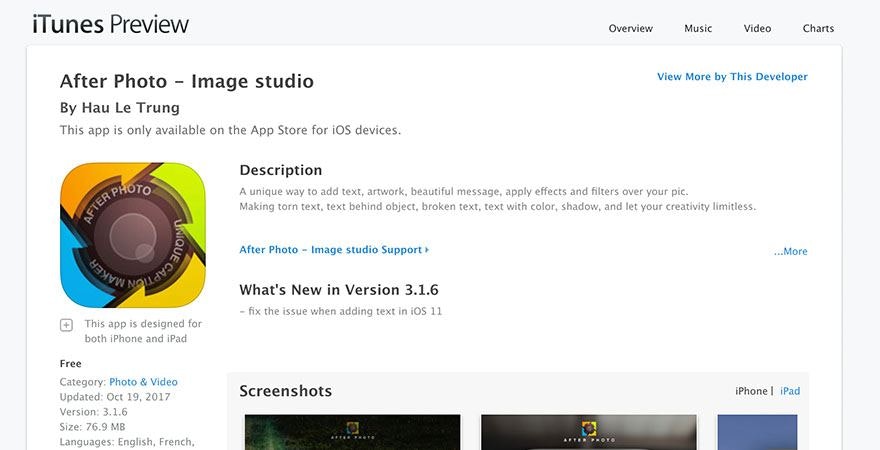This screenshot has height=450, width=880.
Task: Click the third partially visible screenshot
Action: point(757,432)
